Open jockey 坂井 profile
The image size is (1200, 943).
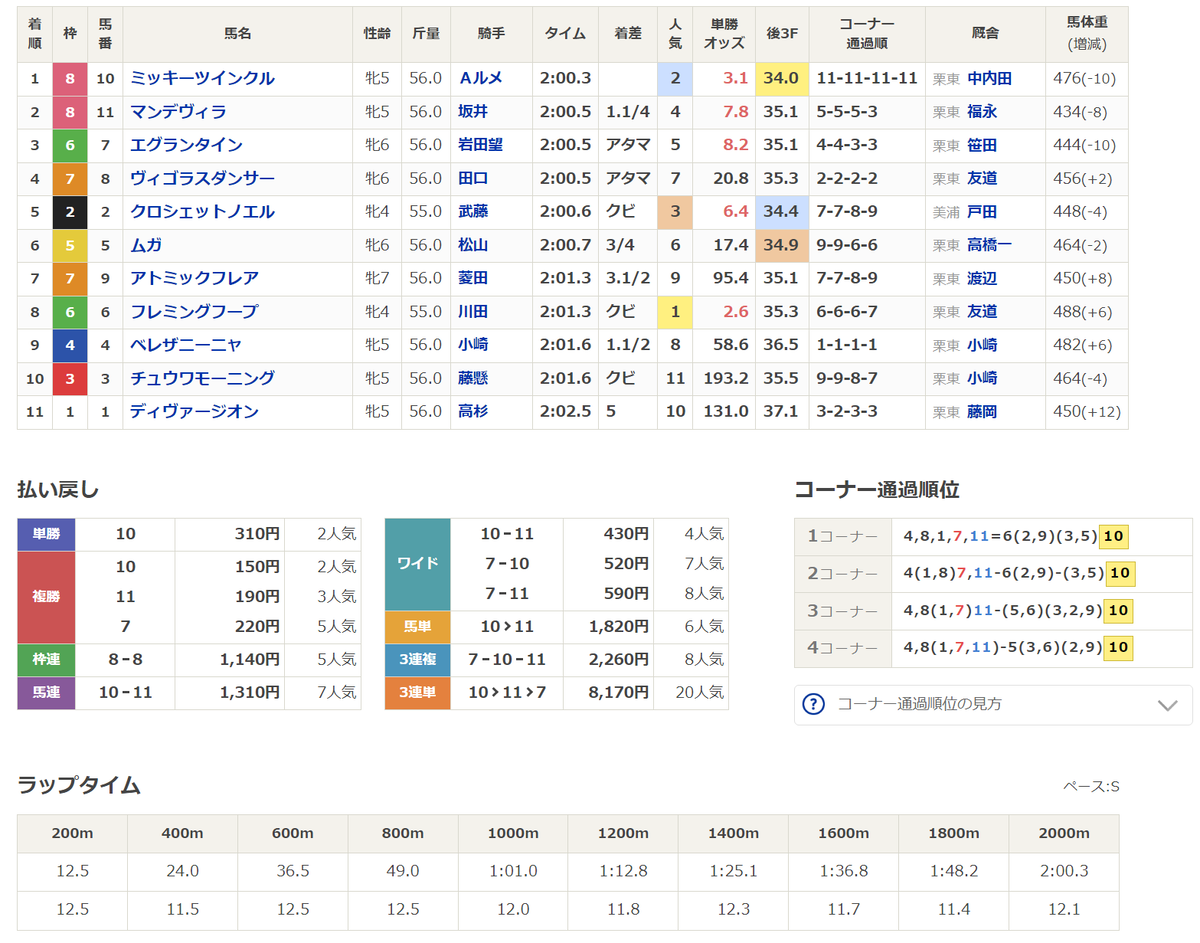(473, 112)
